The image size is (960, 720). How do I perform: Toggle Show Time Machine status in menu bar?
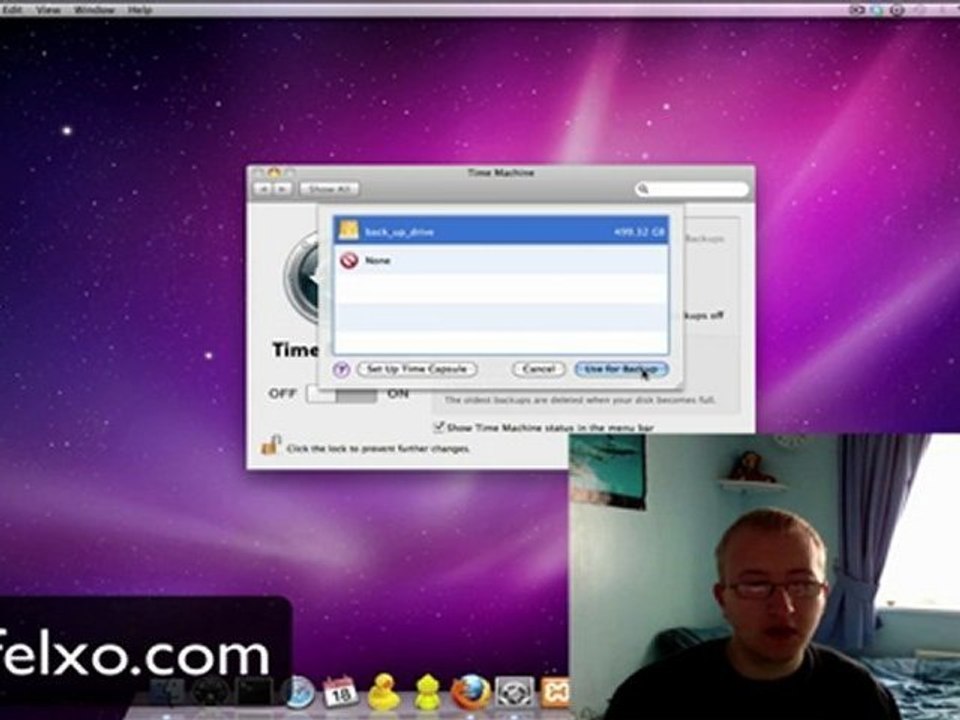click(438, 427)
